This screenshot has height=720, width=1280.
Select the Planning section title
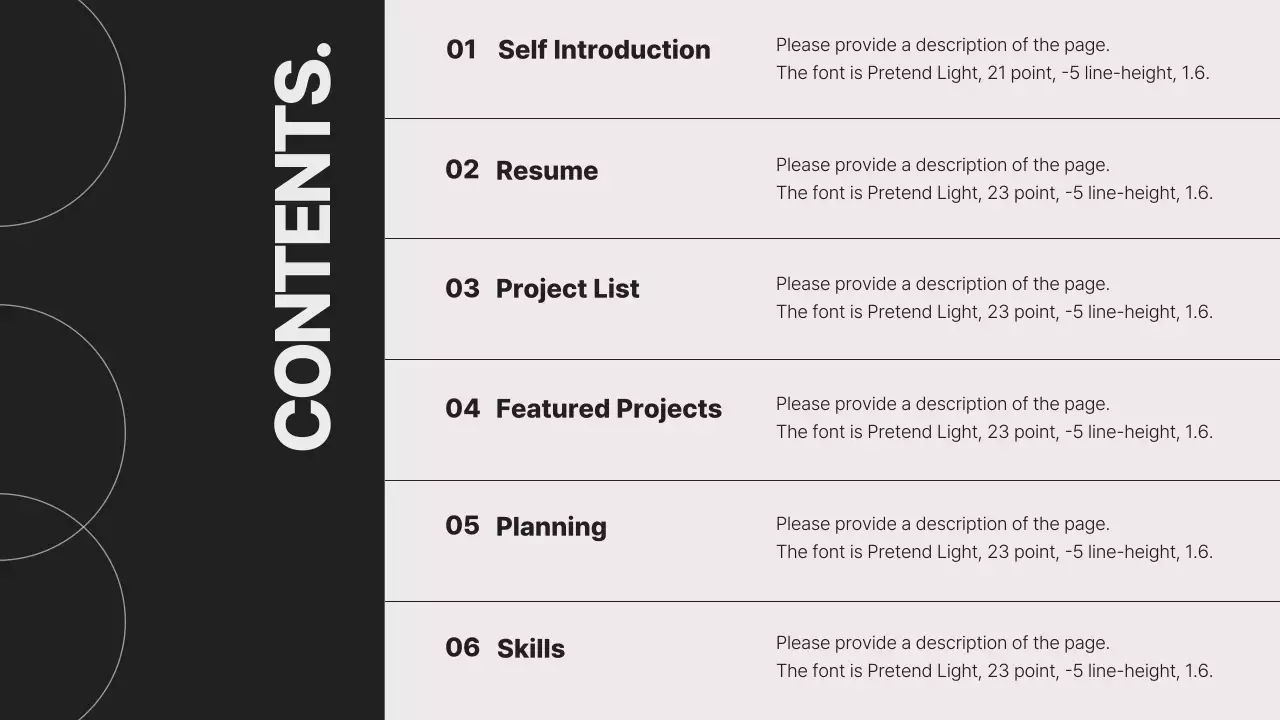point(551,527)
